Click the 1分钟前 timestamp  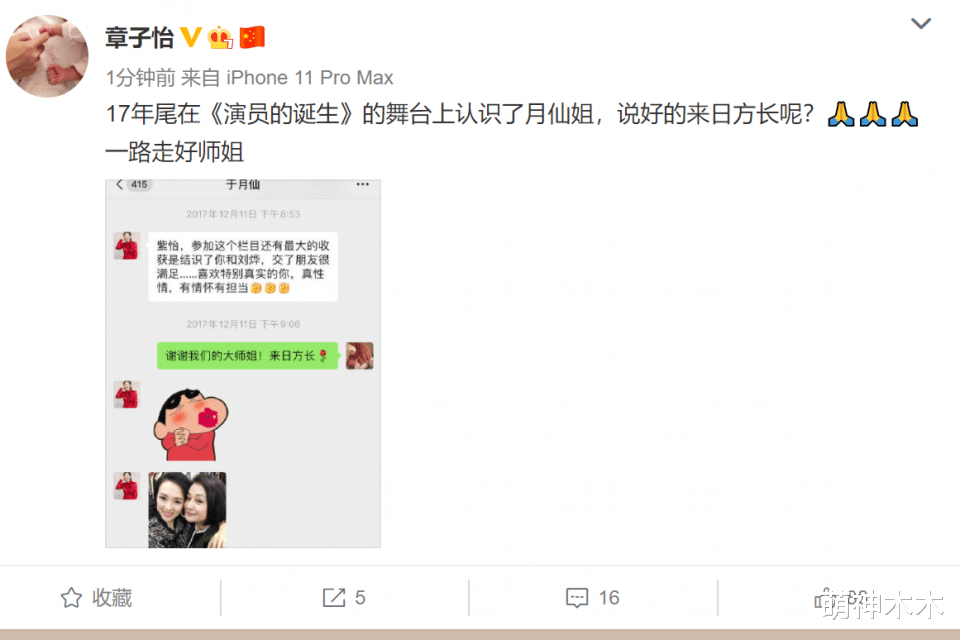point(141,78)
